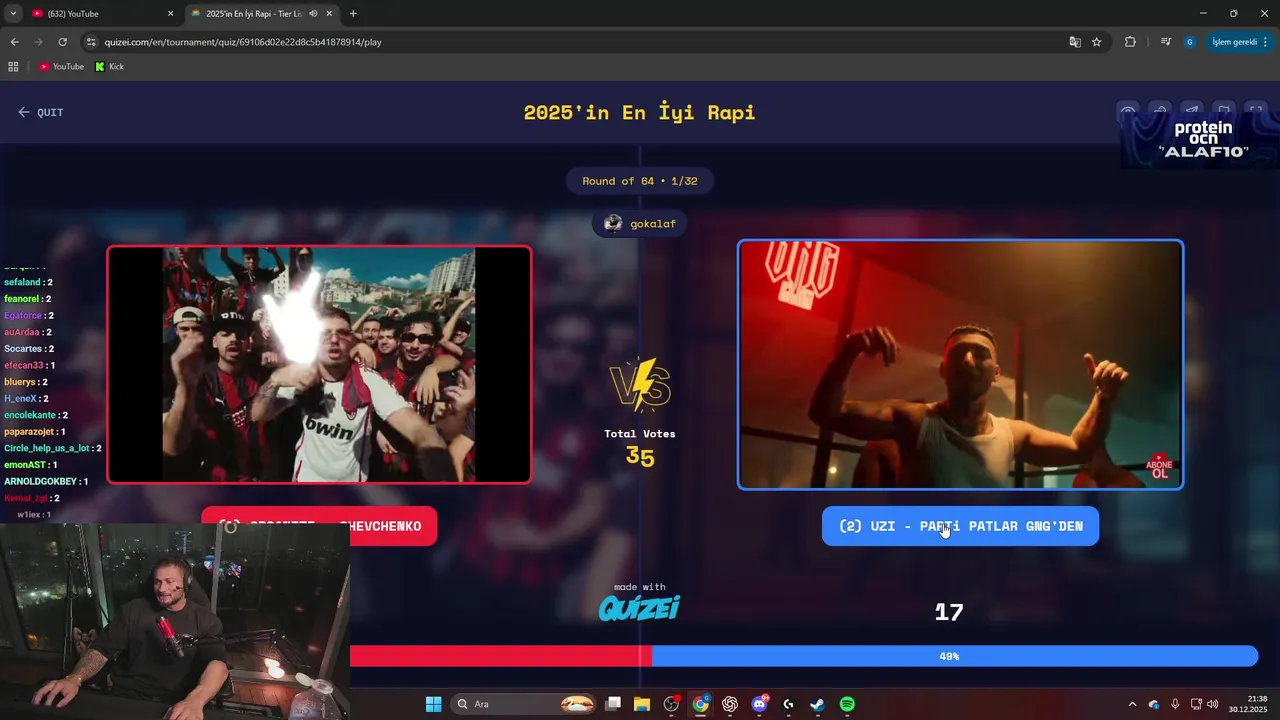Click the address bar URL field
This screenshot has width=1280, height=720.
click(570, 42)
